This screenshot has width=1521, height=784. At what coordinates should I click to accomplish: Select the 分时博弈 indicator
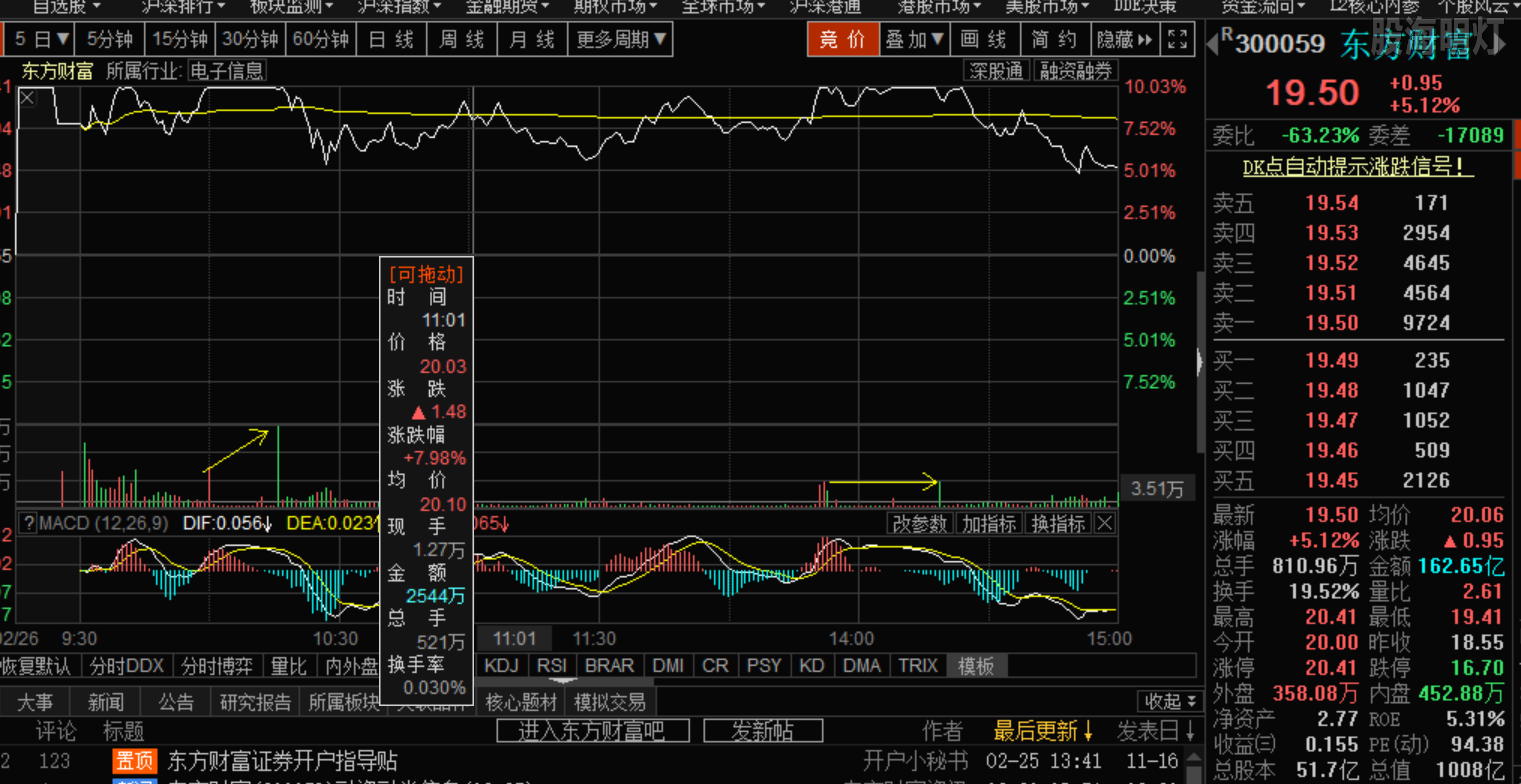216,666
